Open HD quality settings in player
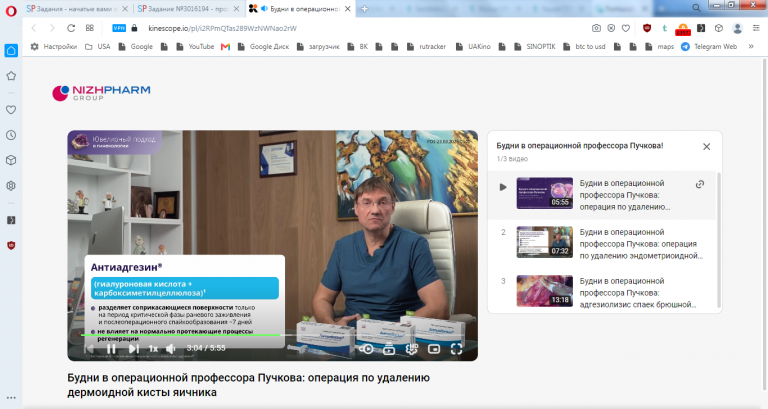 (x=411, y=349)
